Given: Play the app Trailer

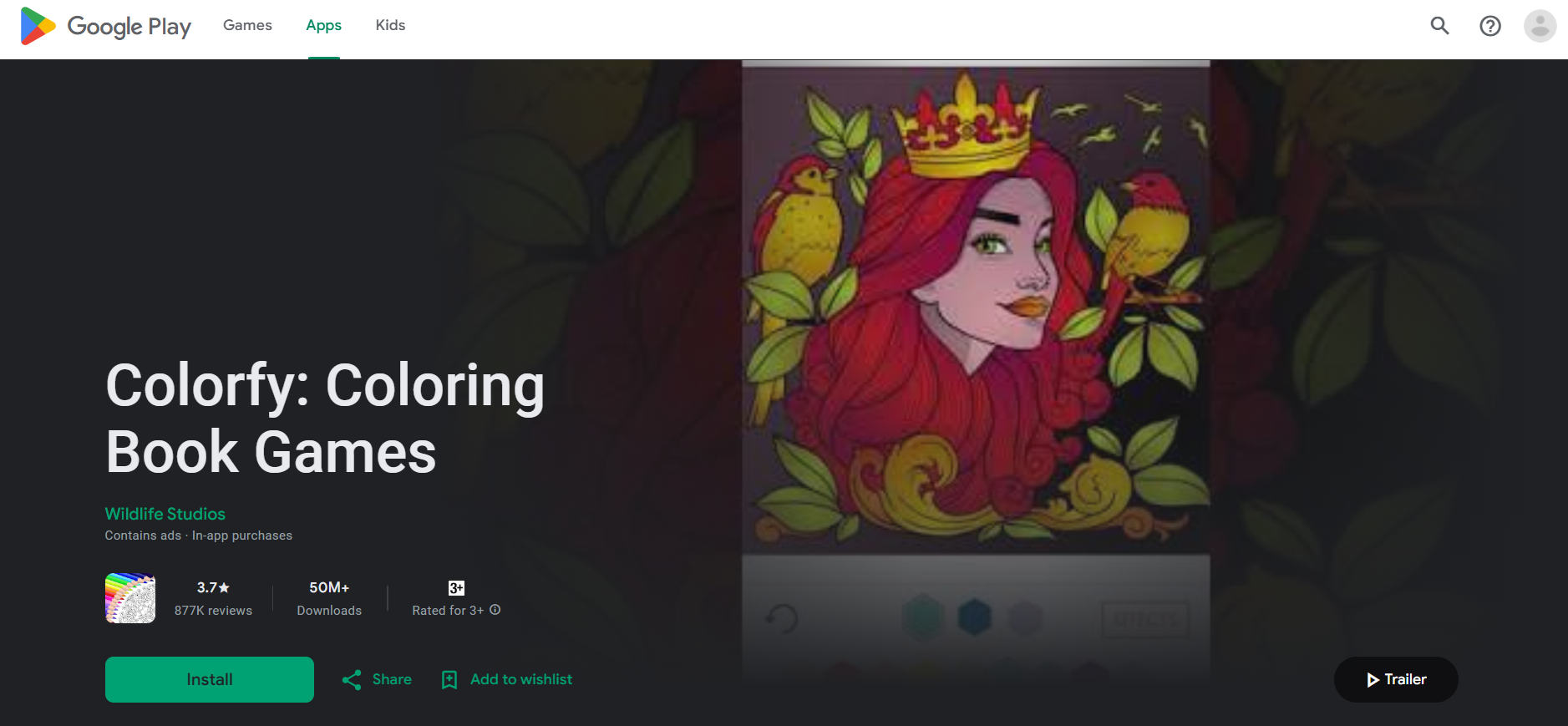Looking at the screenshot, I should point(1396,679).
